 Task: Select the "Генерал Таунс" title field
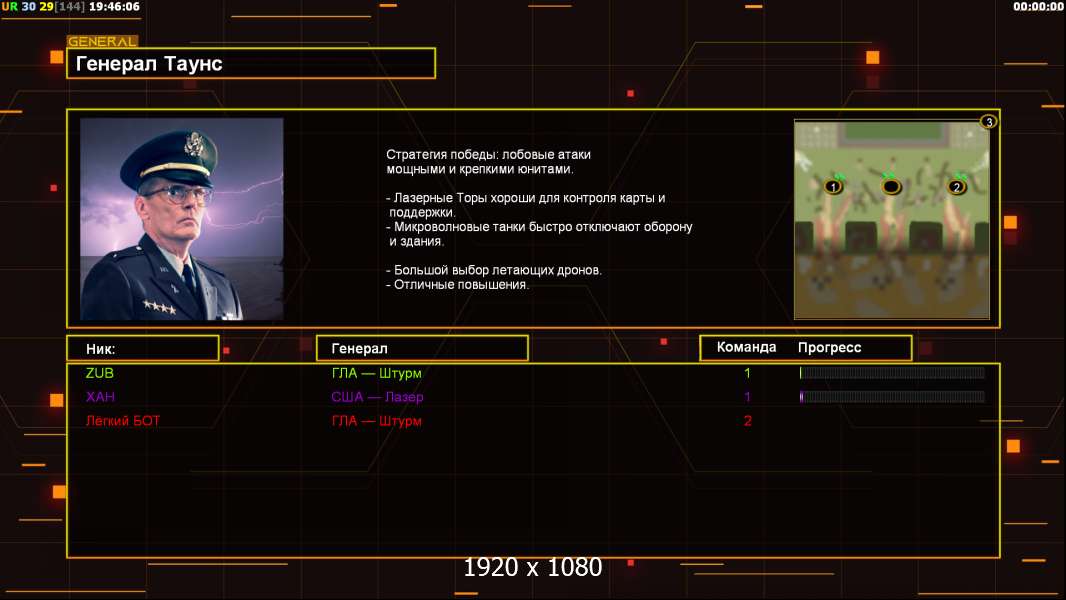(x=251, y=63)
